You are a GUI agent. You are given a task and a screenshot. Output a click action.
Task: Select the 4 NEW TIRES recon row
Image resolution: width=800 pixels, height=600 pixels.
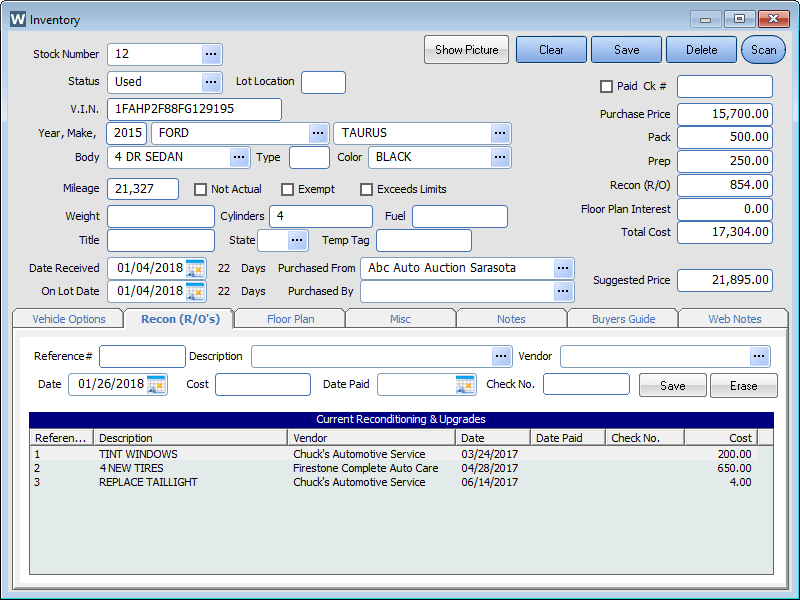tap(393, 468)
